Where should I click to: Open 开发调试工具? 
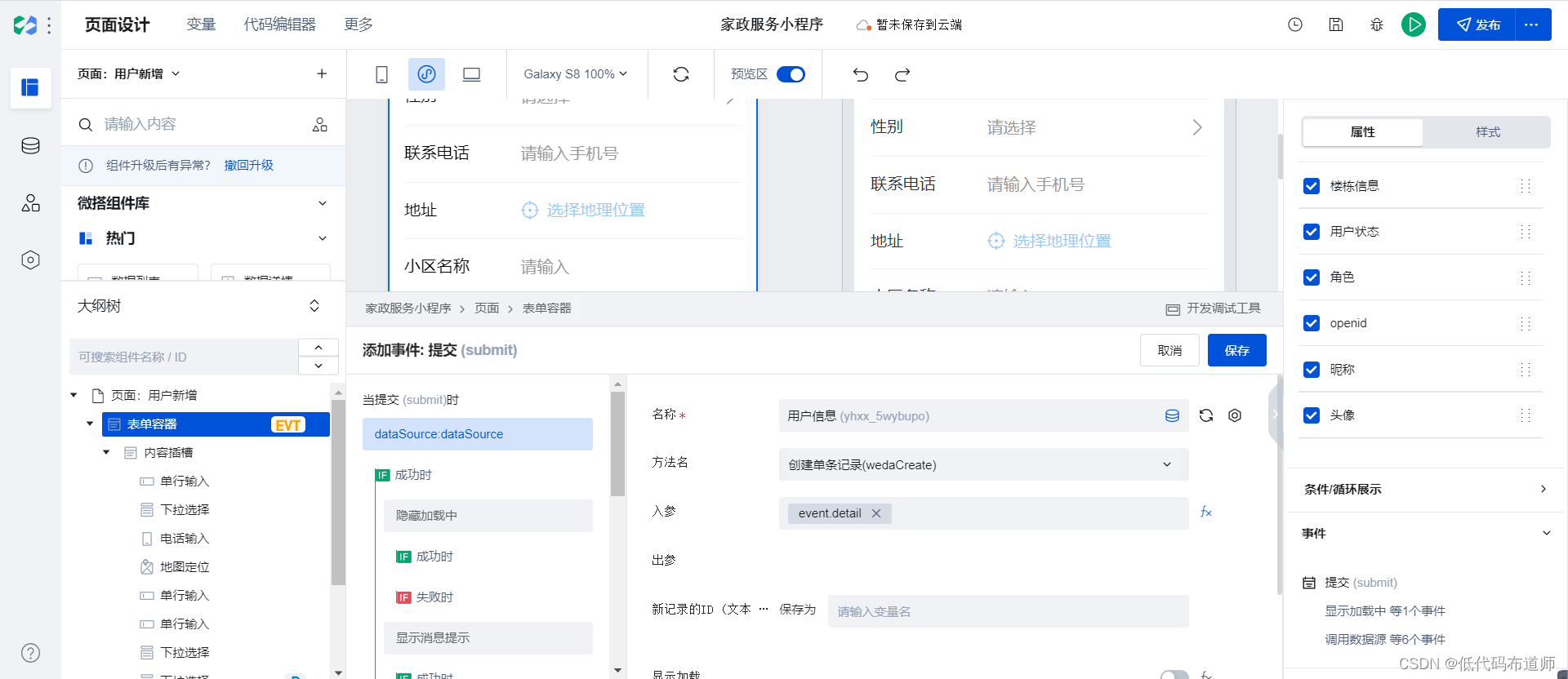pyautogui.click(x=1214, y=308)
